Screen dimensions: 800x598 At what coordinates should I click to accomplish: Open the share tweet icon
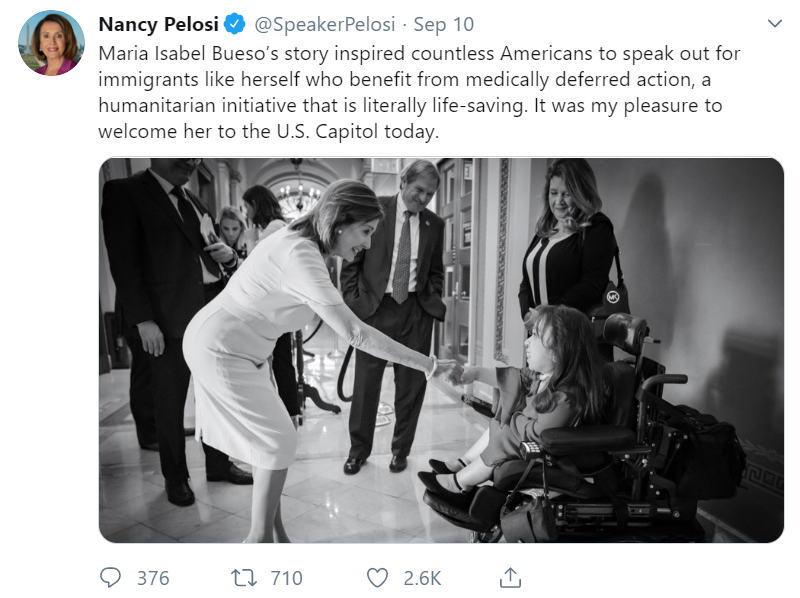tap(510, 577)
